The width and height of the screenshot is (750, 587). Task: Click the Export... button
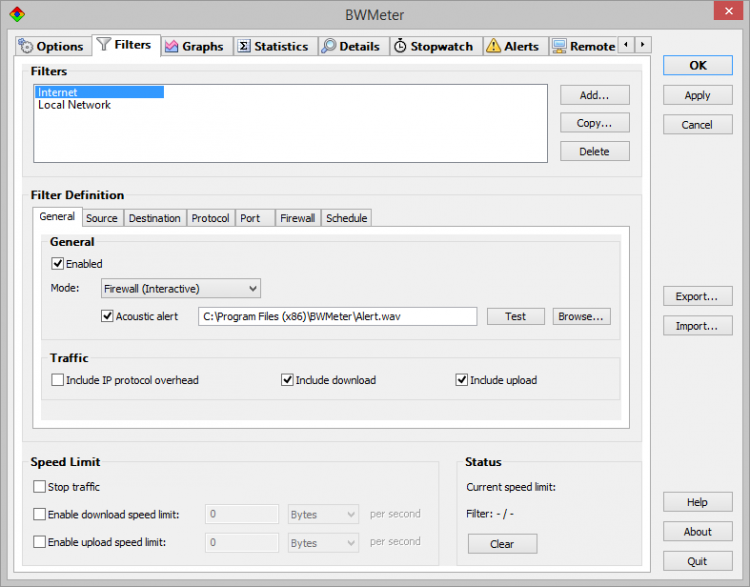click(697, 296)
